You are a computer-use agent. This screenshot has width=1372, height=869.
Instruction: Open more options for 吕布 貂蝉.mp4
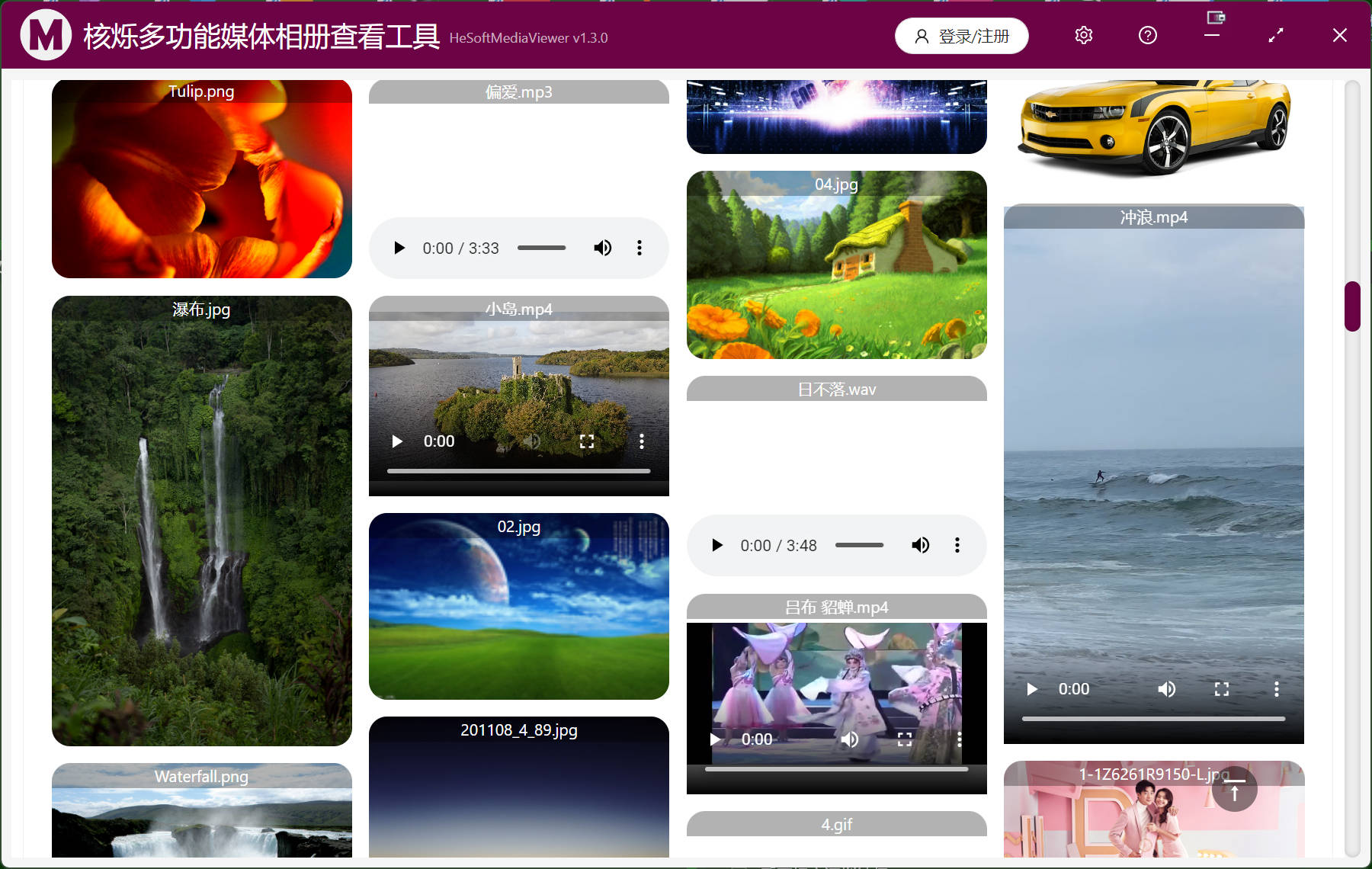tap(959, 739)
